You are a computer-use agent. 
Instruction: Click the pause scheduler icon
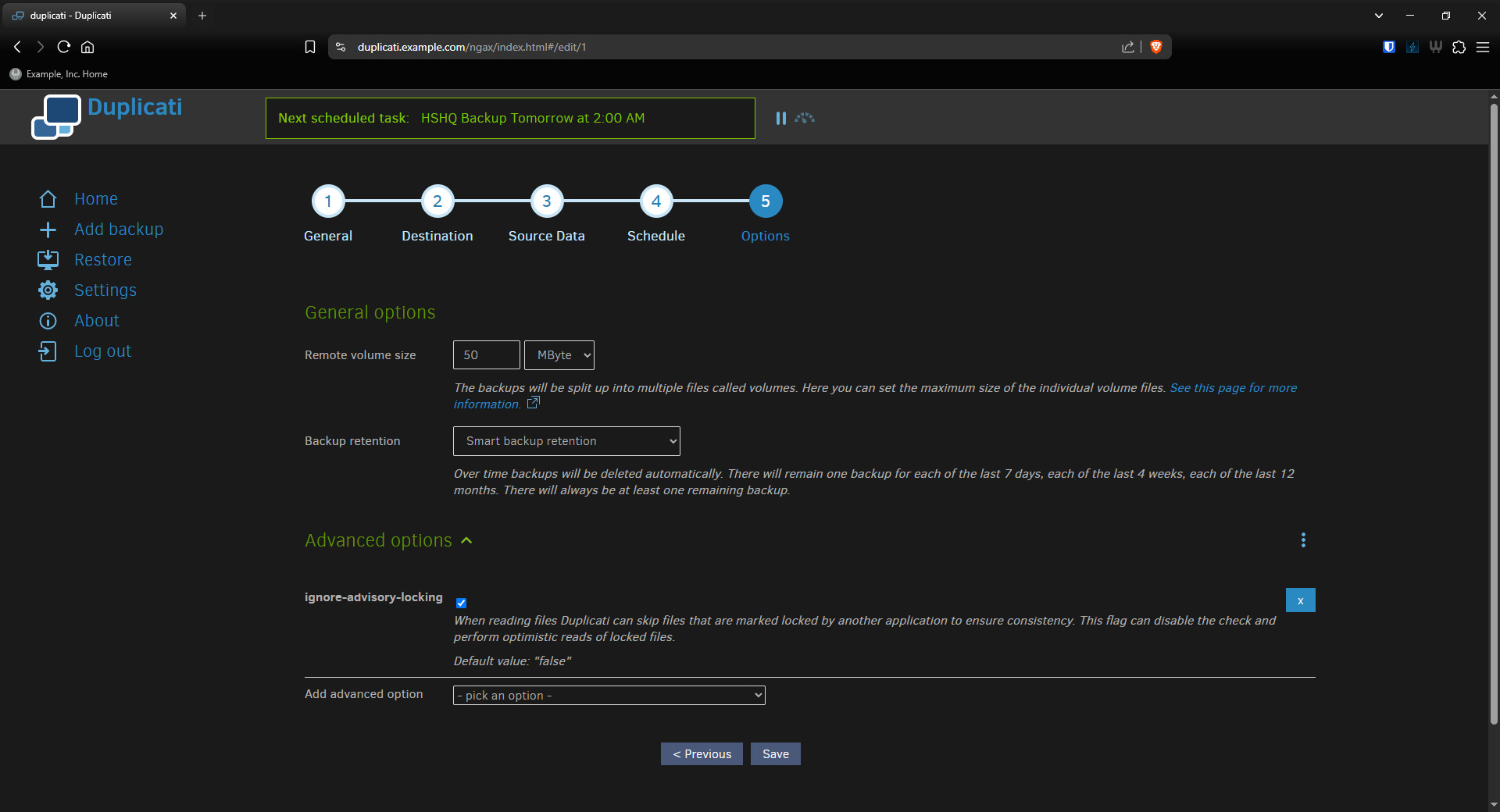(780, 118)
